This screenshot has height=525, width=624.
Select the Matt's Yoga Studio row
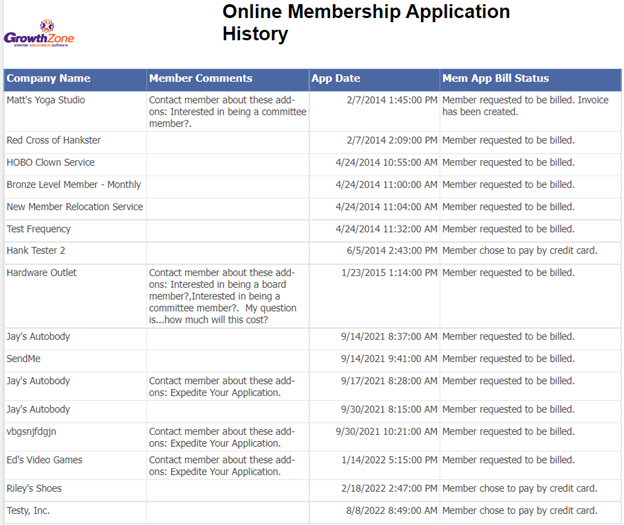(x=46, y=100)
